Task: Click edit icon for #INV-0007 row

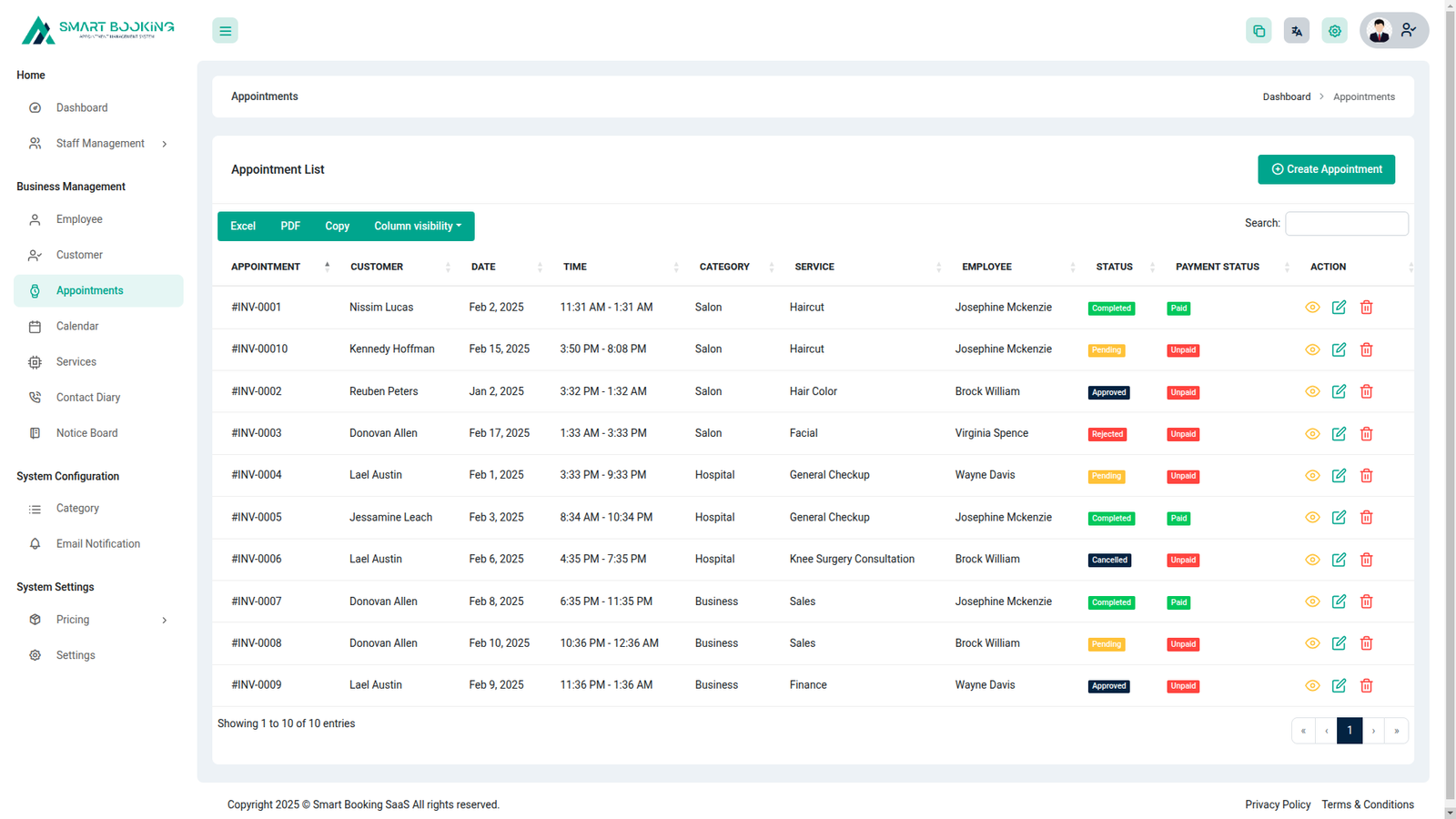Action: (1339, 602)
